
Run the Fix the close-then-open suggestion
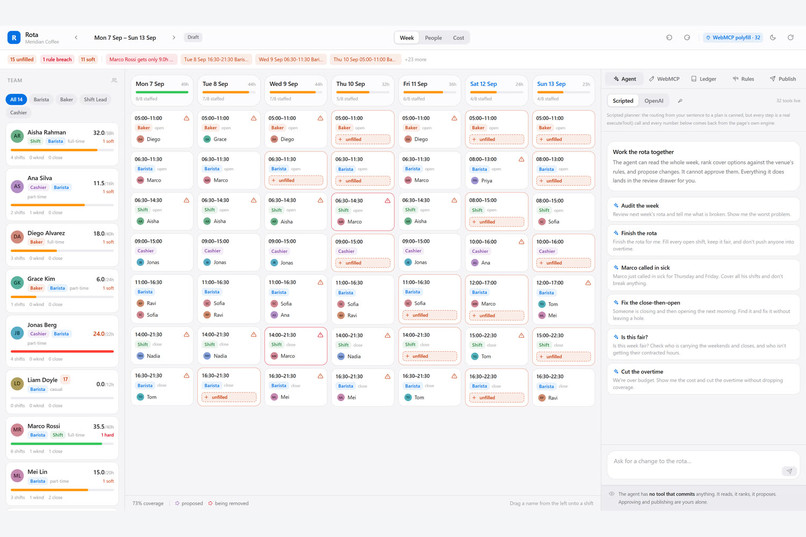coord(703,310)
